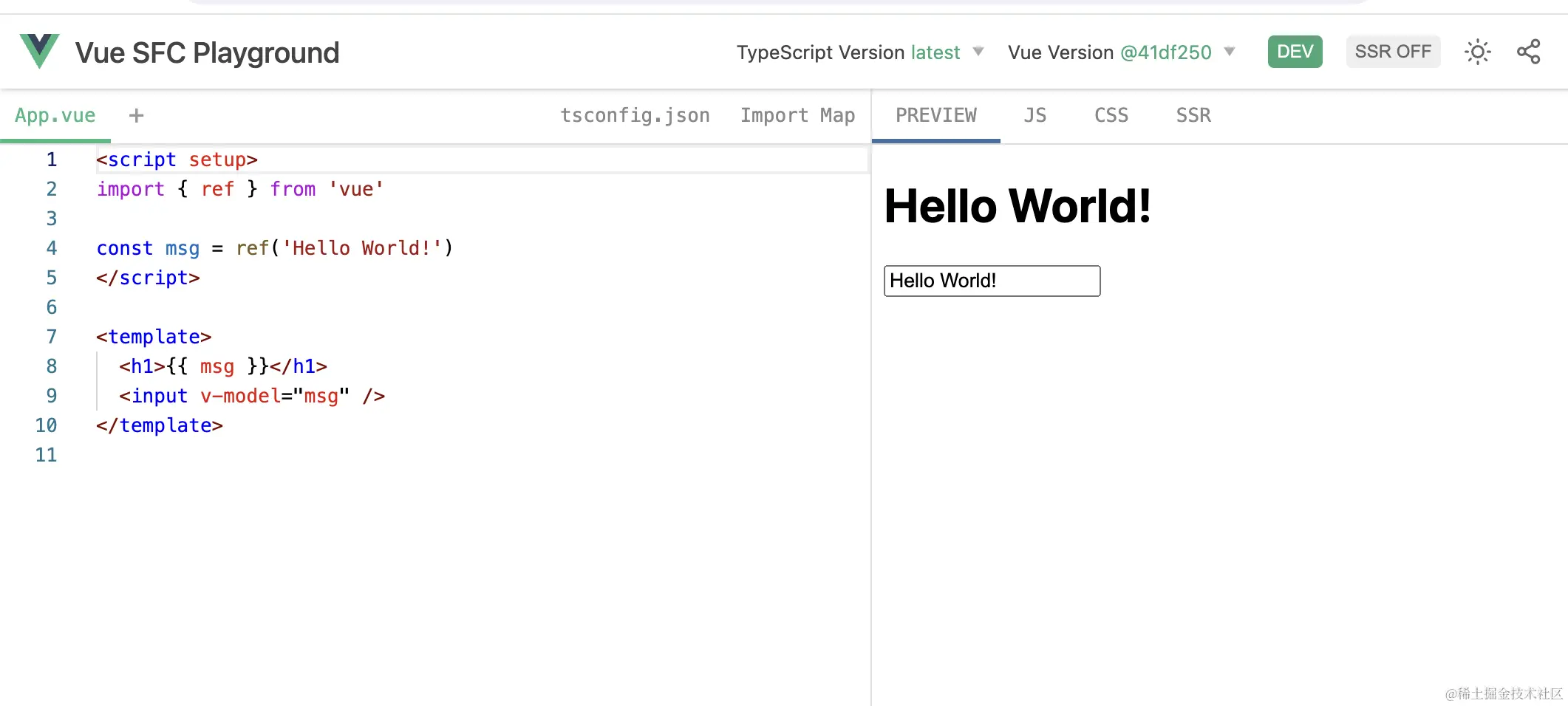Viewport: 1568px width, 706px height.
Task: Click the Vue logo icon
Action: point(39,51)
